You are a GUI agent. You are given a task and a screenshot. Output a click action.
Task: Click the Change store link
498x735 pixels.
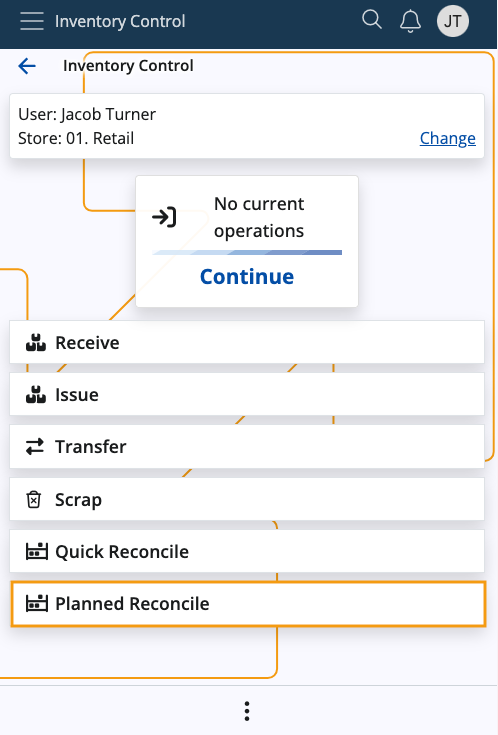pos(447,138)
